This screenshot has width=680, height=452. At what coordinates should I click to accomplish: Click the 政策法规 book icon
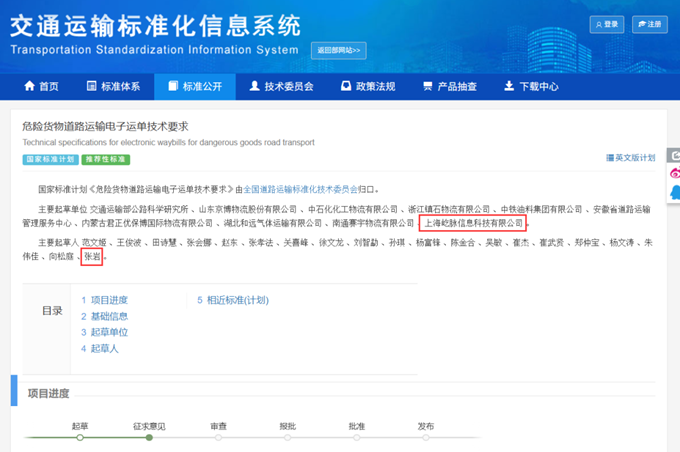click(x=346, y=86)
